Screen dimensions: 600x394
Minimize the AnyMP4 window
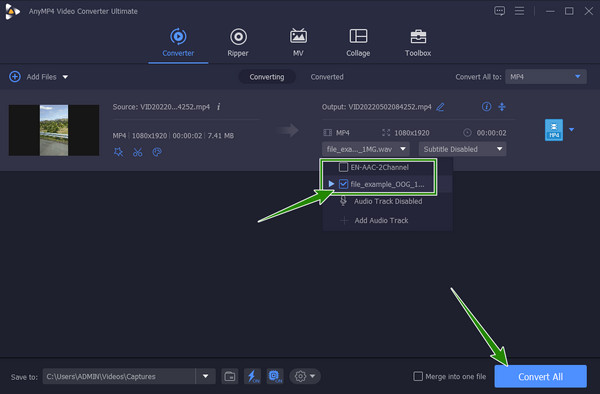pyautogui.click(x=550, y=11)
